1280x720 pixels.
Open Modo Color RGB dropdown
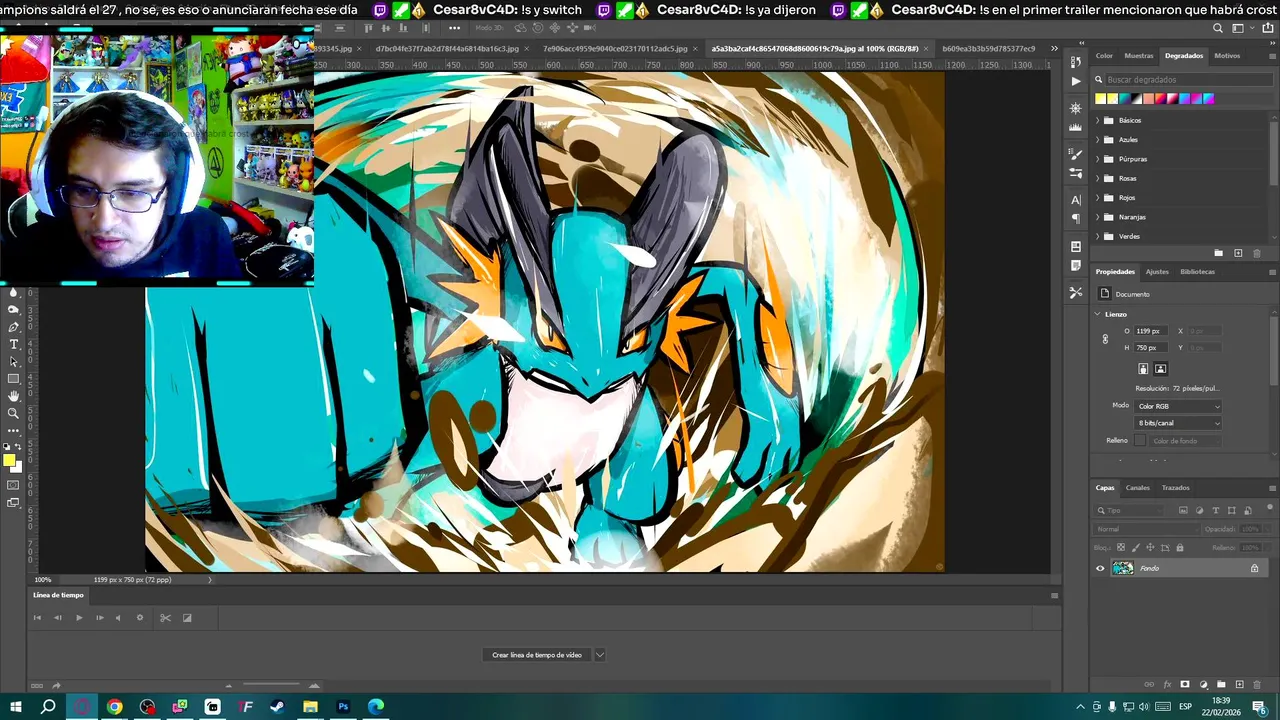pyautogui.click(x=1178, y=406)
